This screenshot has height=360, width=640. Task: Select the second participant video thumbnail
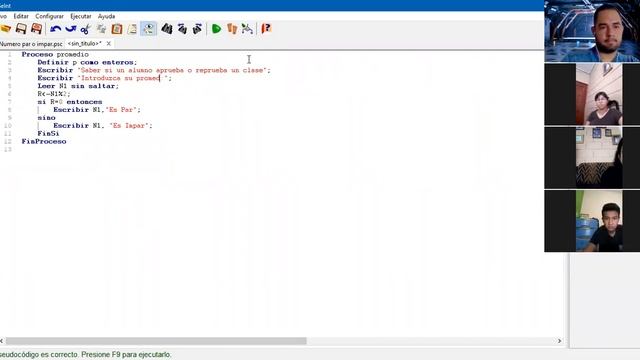592,94
